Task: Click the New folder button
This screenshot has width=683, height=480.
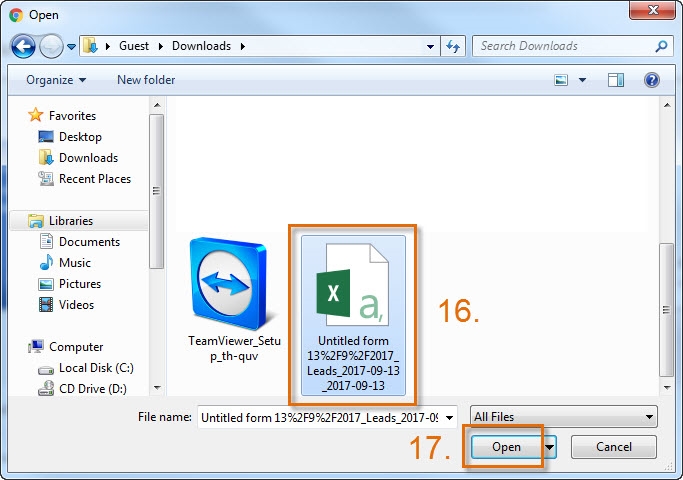Action: tap(146, 80)
